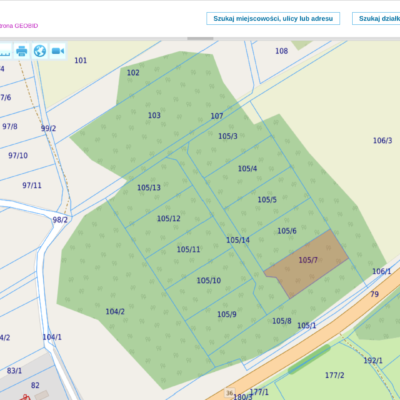Select the ruler measurement tool
The image size is (400, 400).
tap(5, 51)
